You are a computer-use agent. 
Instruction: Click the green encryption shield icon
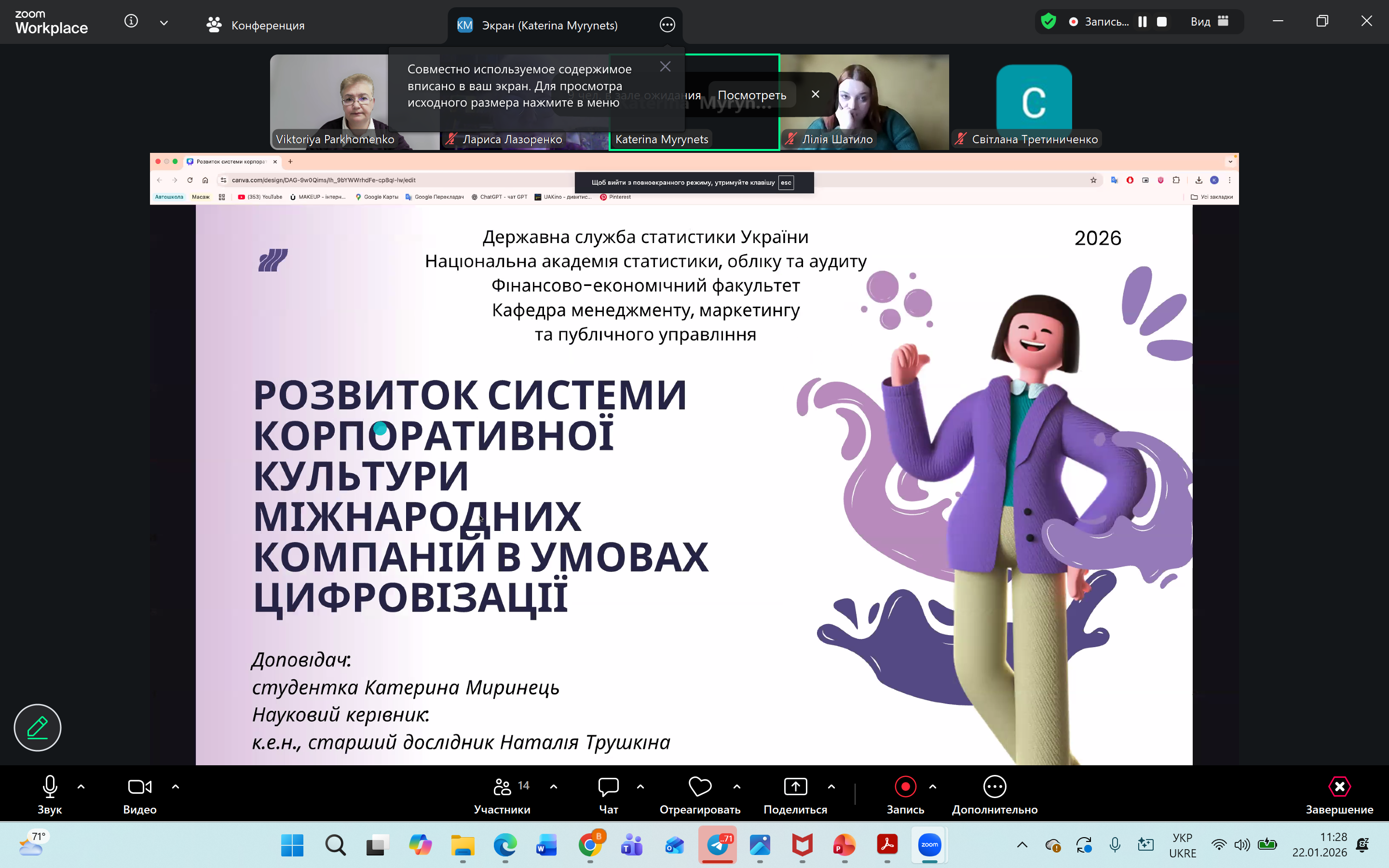tap(1048, 22)
